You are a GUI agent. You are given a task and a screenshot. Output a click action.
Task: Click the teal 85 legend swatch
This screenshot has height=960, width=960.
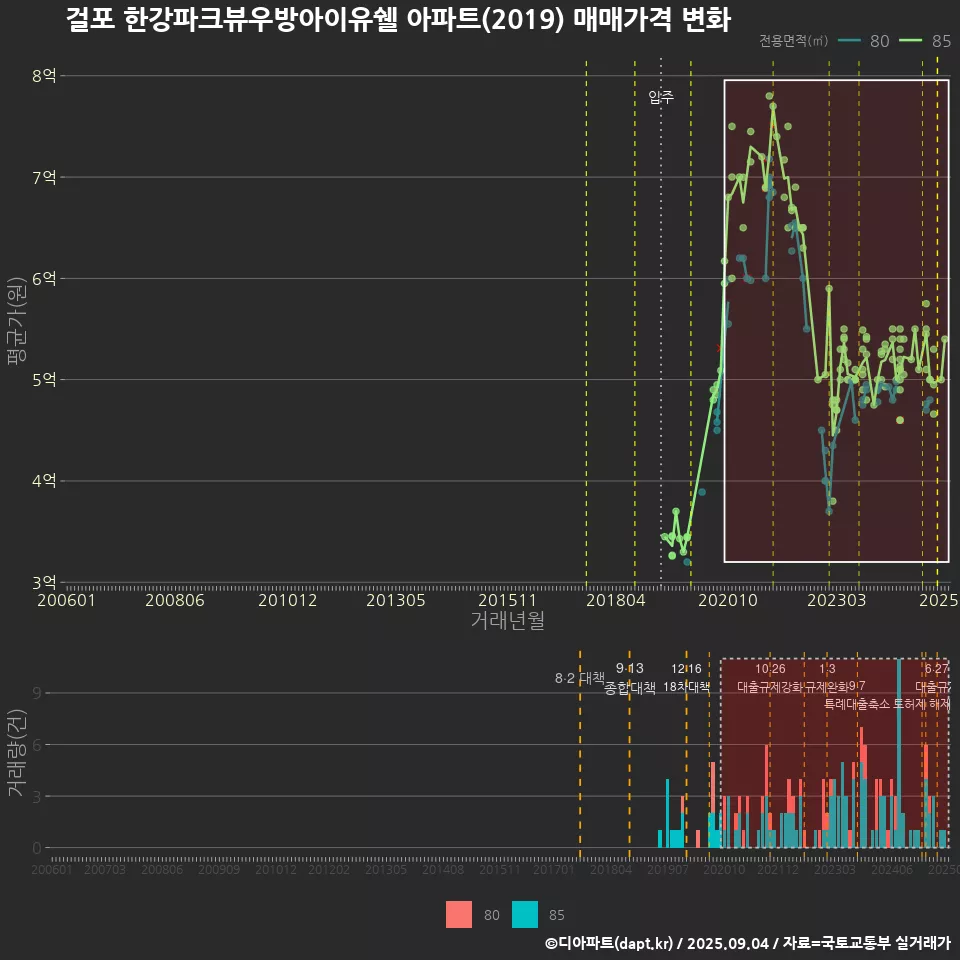525,914
